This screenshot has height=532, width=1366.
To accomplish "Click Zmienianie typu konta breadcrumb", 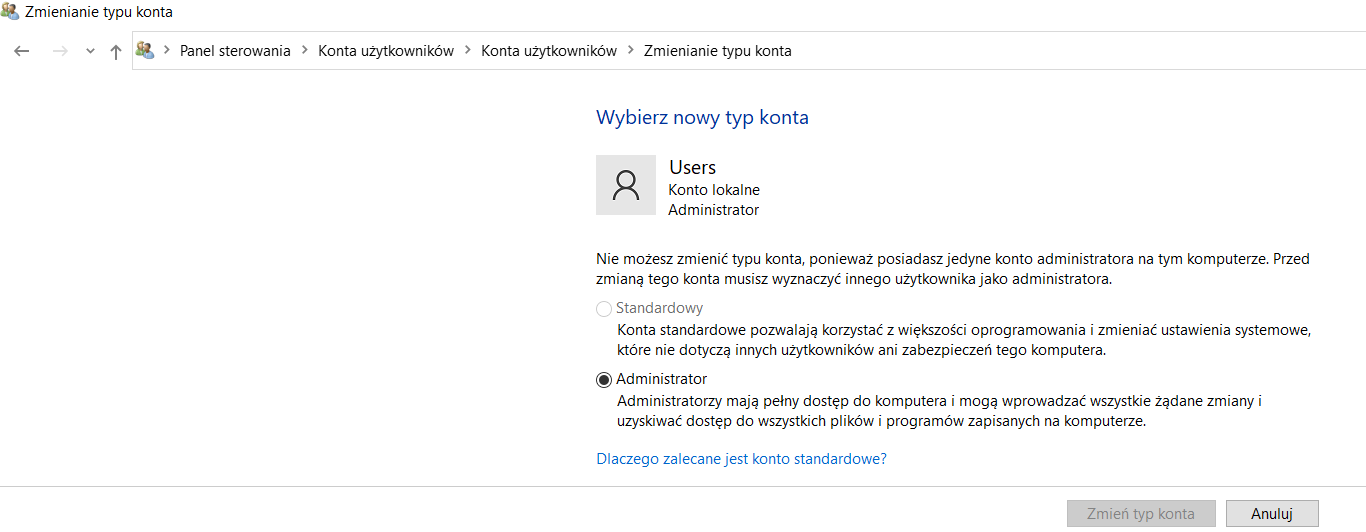I will point(718,50).
